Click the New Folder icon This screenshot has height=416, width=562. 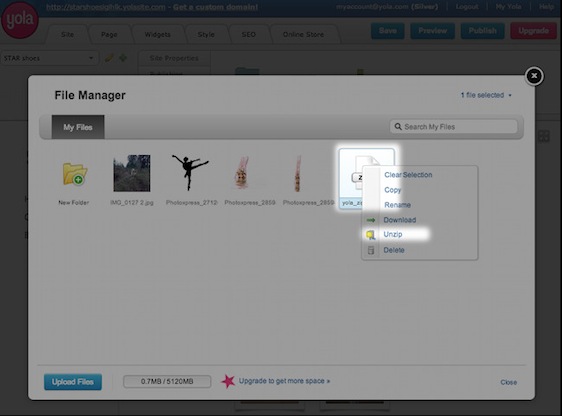(75, 174)
